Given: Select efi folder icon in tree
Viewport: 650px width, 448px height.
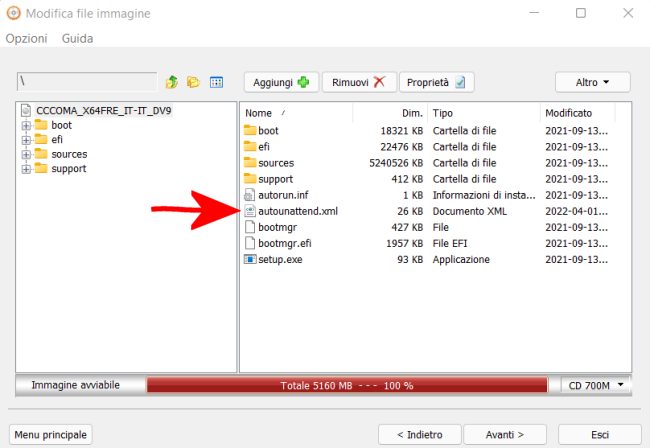Looking at the screenshot, I should click(41, 139).
